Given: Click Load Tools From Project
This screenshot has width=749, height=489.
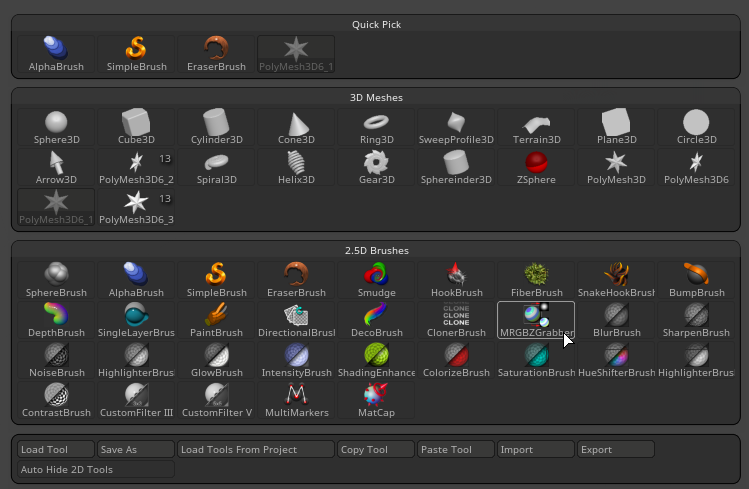Looking at the screenshot, I should pos(255,449).
